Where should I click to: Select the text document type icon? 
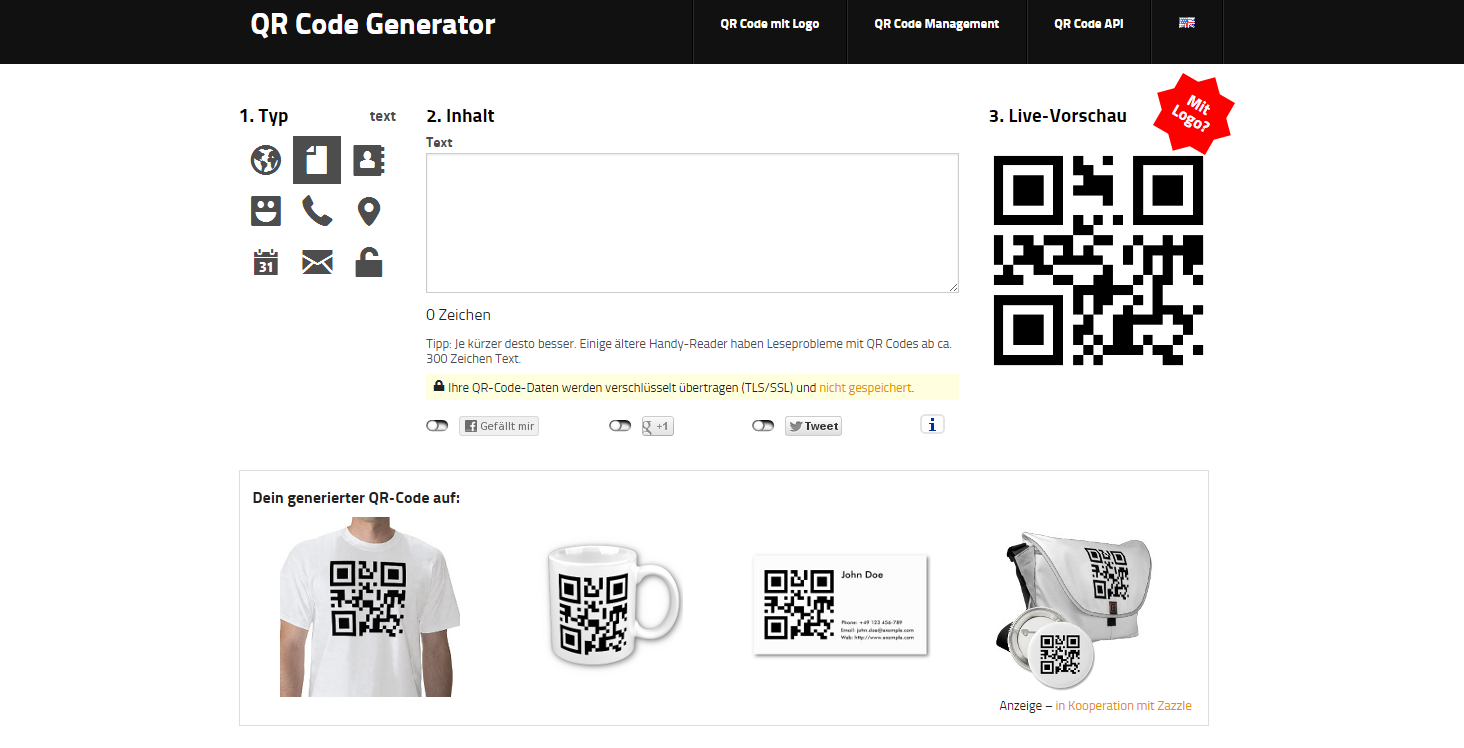[317, 160]
